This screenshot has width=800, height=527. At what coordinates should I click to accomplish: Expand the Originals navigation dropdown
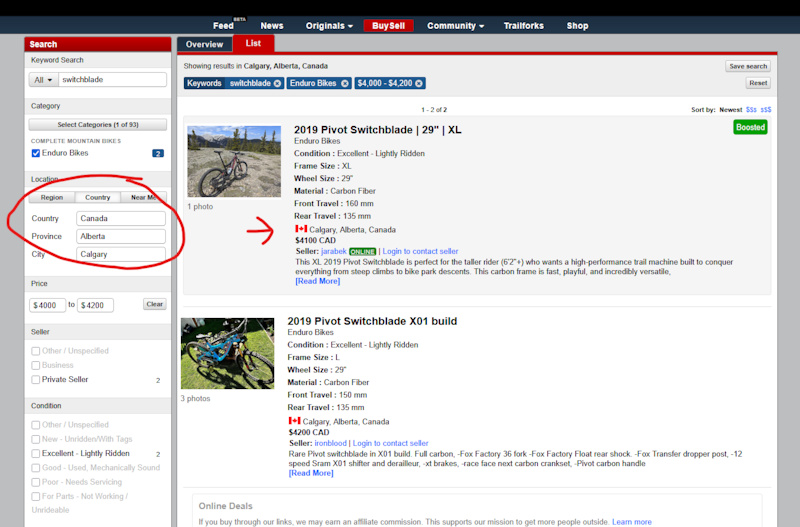point(329,26)
